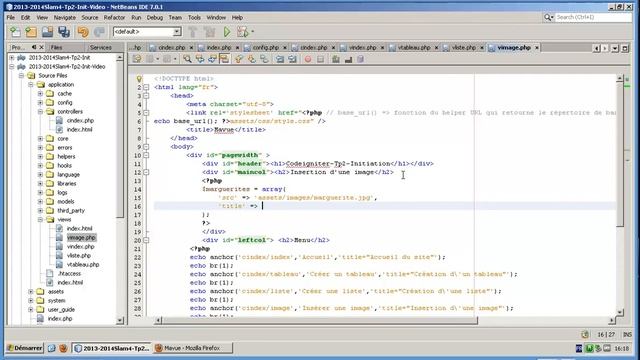Click the Find Next Occurrence icon
This screenshot has width=640, height=360.
pyautogui.click(x=212, y=59)
